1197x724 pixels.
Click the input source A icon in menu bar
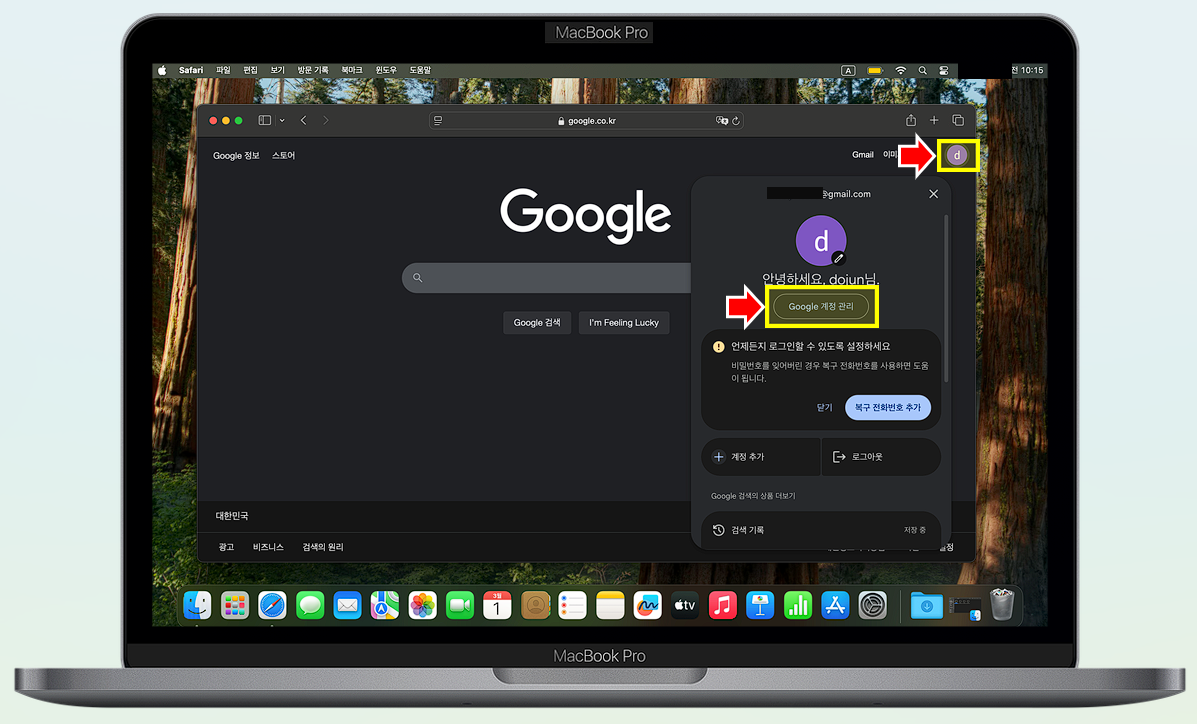click(848, 70)
